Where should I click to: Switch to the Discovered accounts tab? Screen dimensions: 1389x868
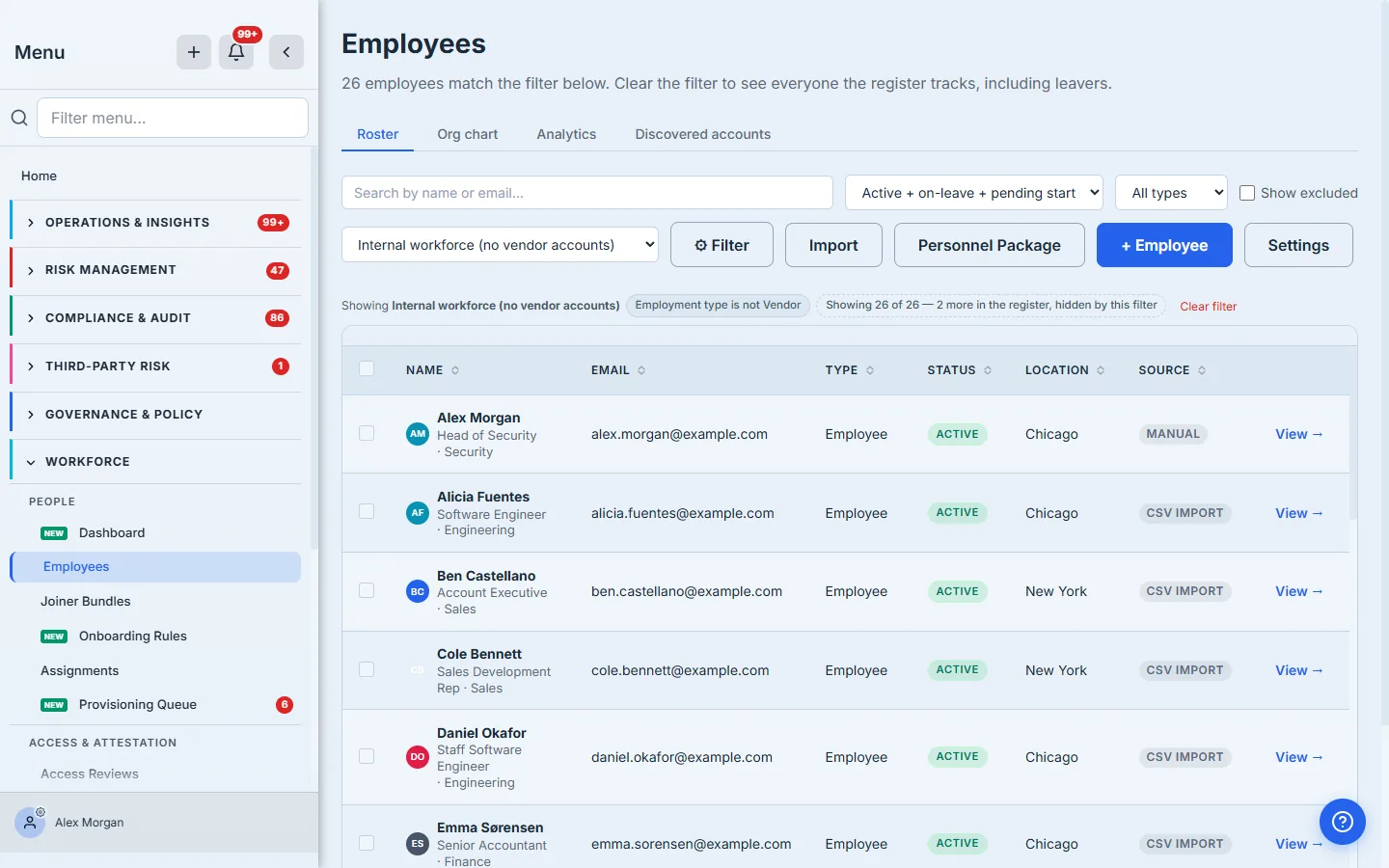[x=702, y=134]
